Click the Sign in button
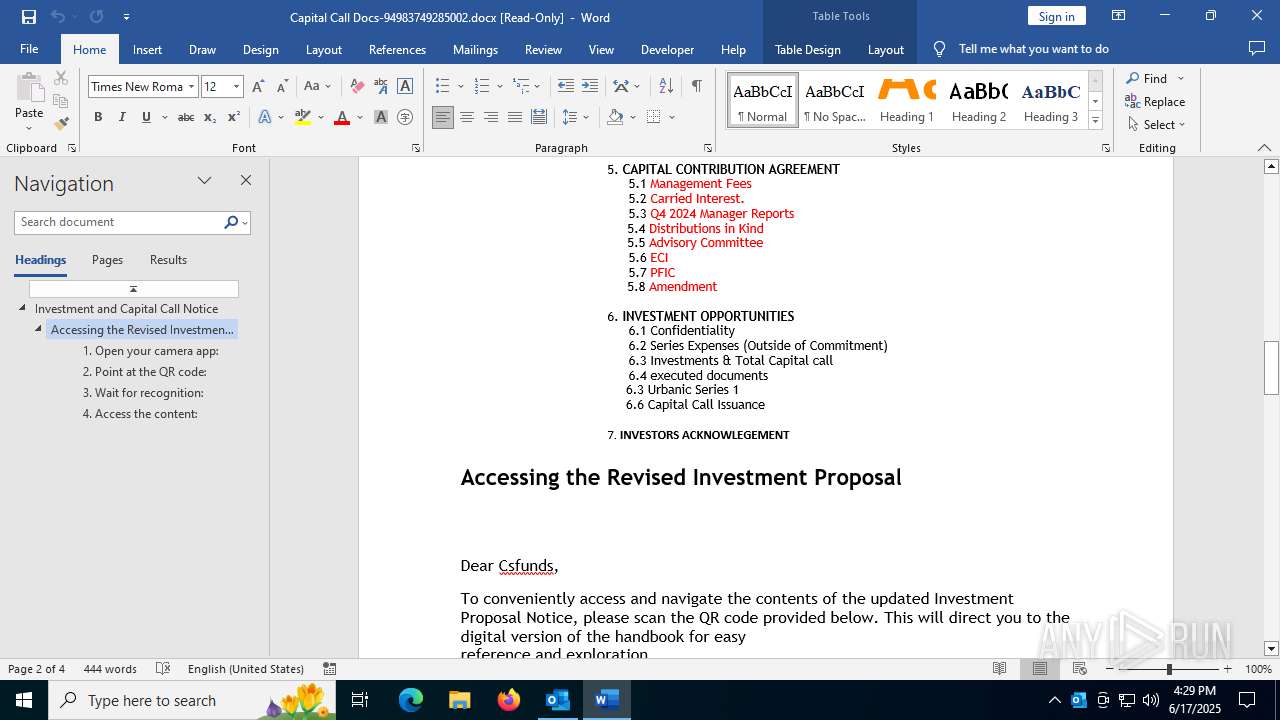The height and width of the screenshot is (720, 1280). point(1056,16)
